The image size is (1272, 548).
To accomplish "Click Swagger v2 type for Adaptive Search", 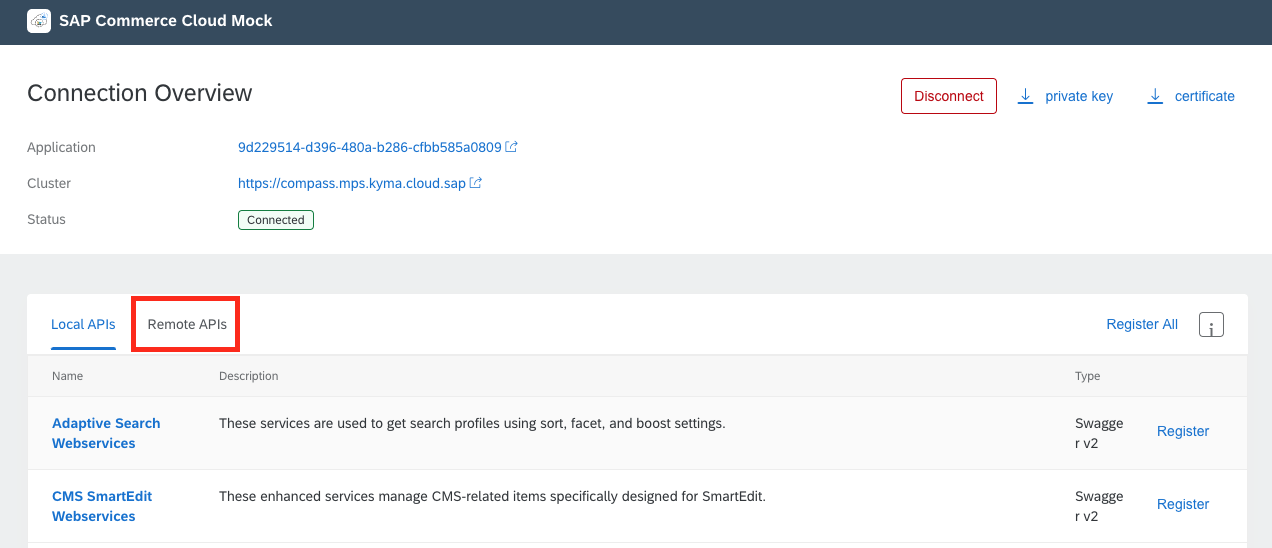I will click(1099, 433).
